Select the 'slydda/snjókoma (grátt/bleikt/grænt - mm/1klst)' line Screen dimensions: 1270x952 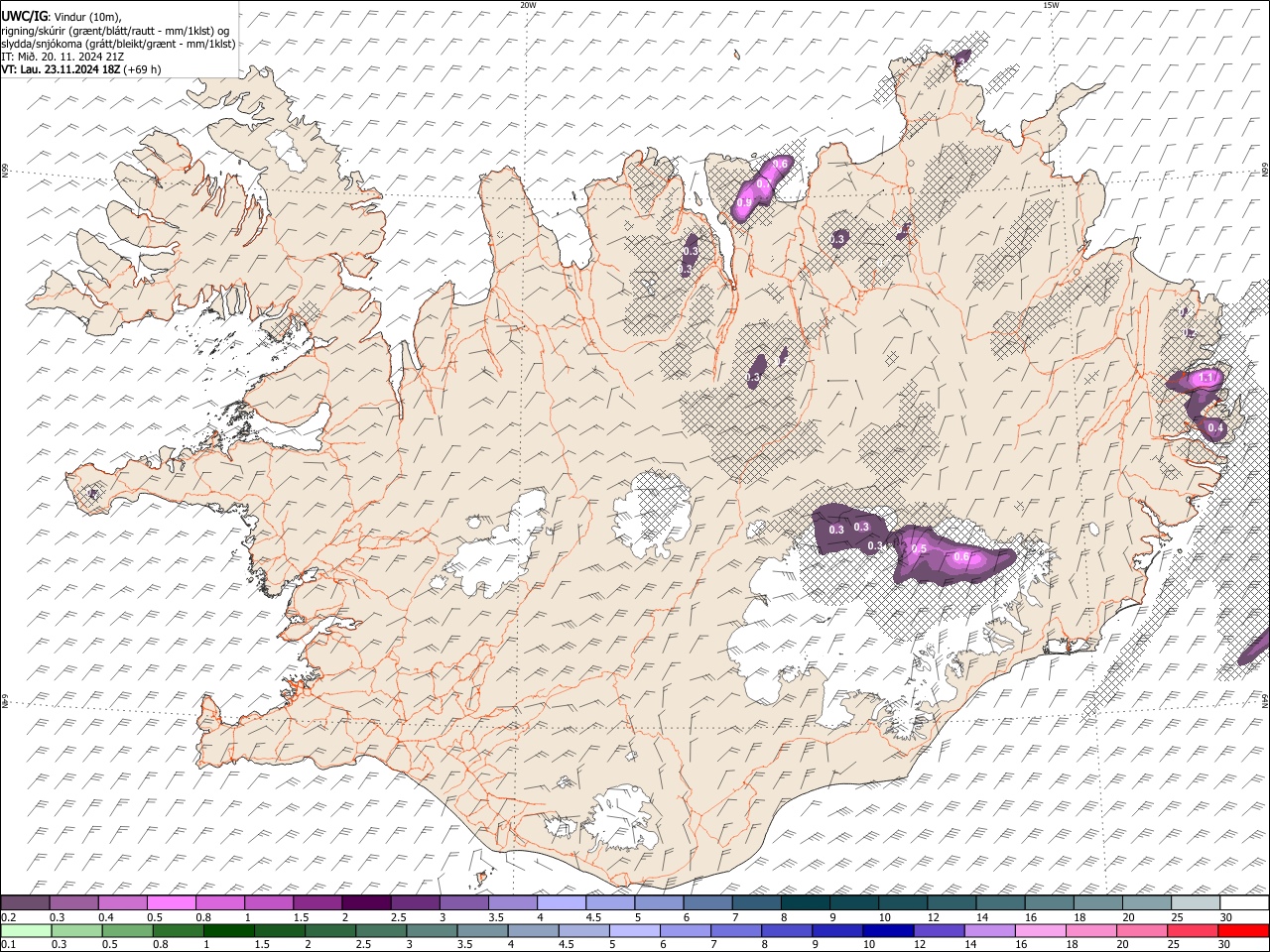pyautogui.click(x=118, y=44)
